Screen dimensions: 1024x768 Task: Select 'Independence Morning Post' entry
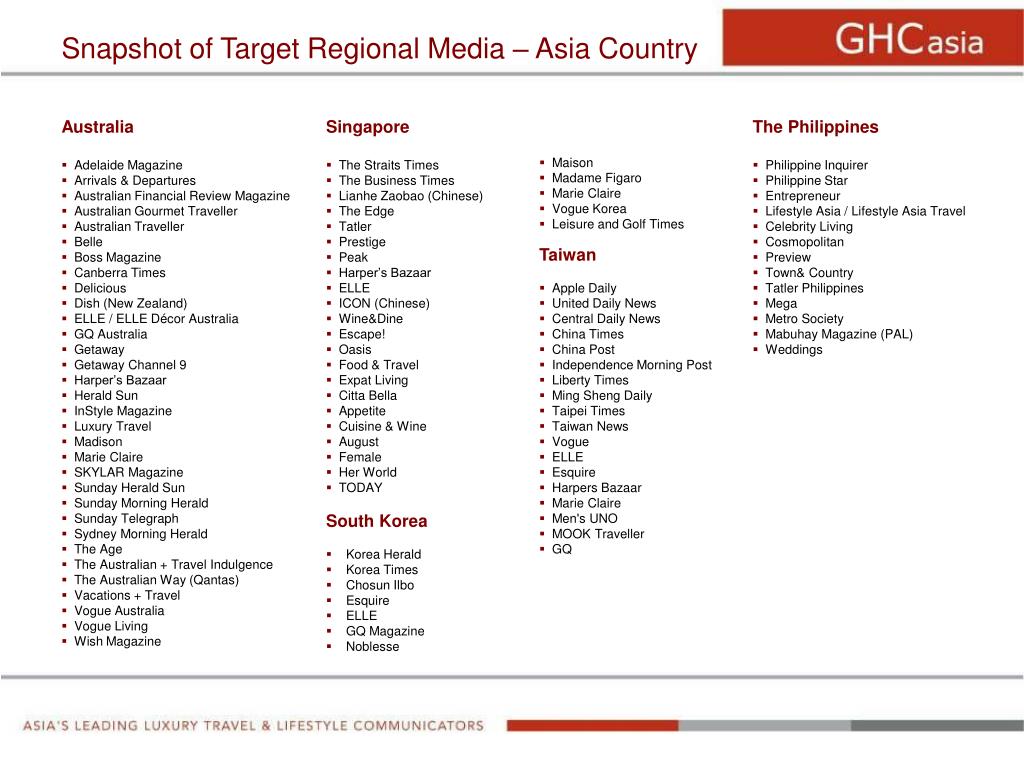[x=632, y=364]
